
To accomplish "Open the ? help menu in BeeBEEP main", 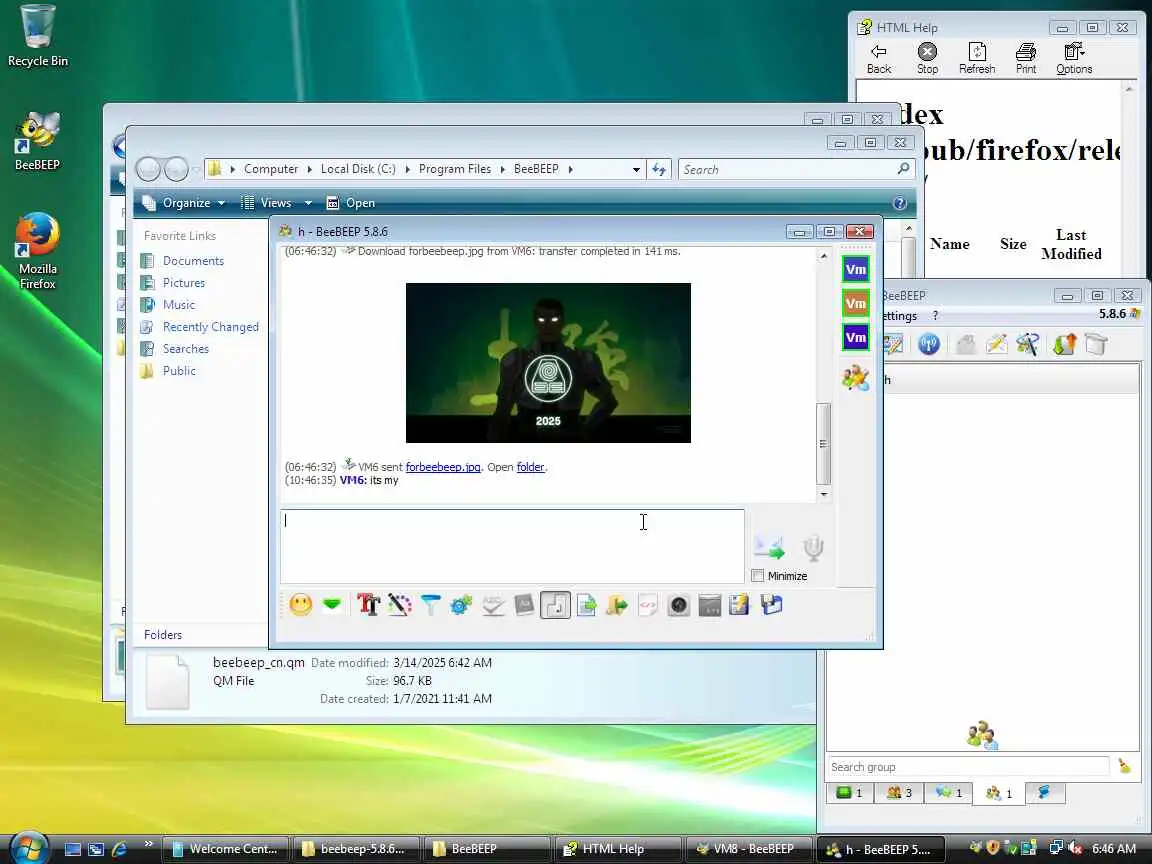I will 935,316.
